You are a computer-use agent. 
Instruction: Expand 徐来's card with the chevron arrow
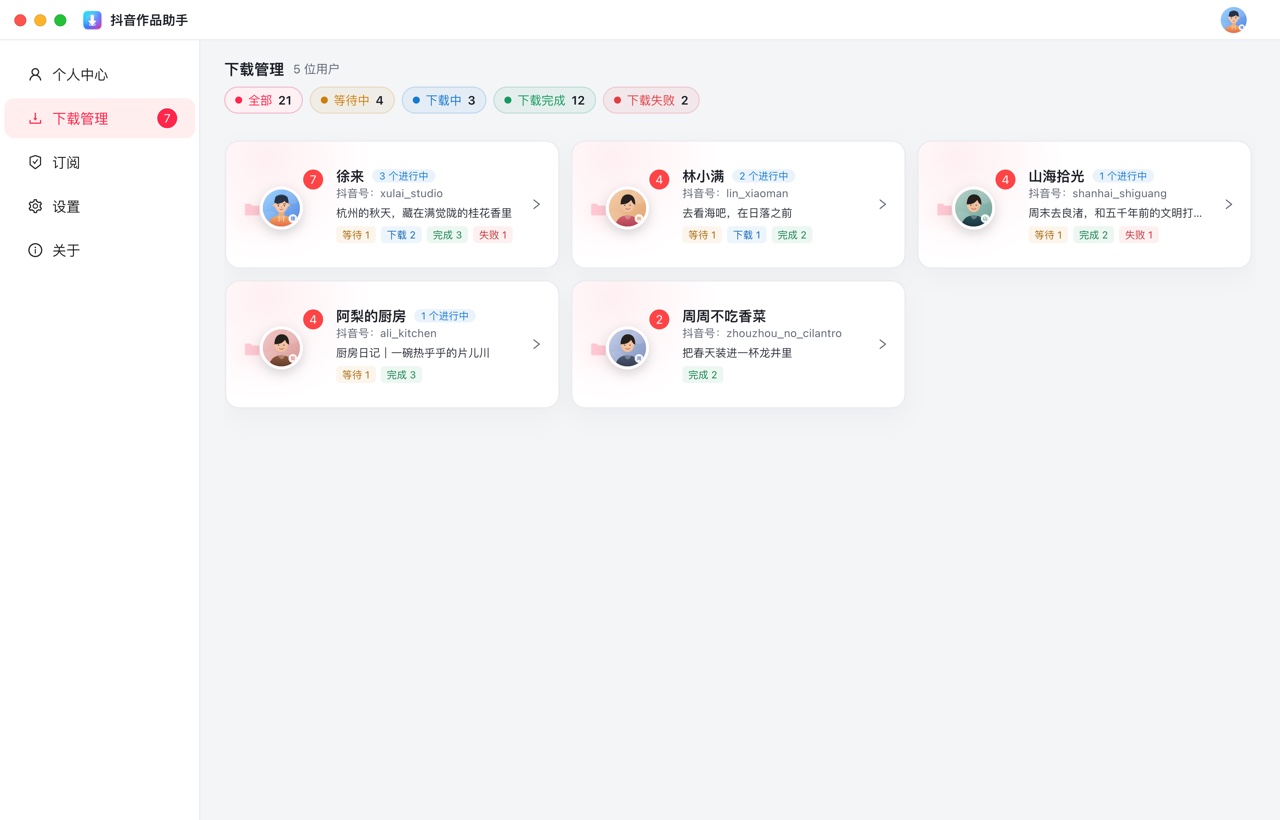pos(537,204)
